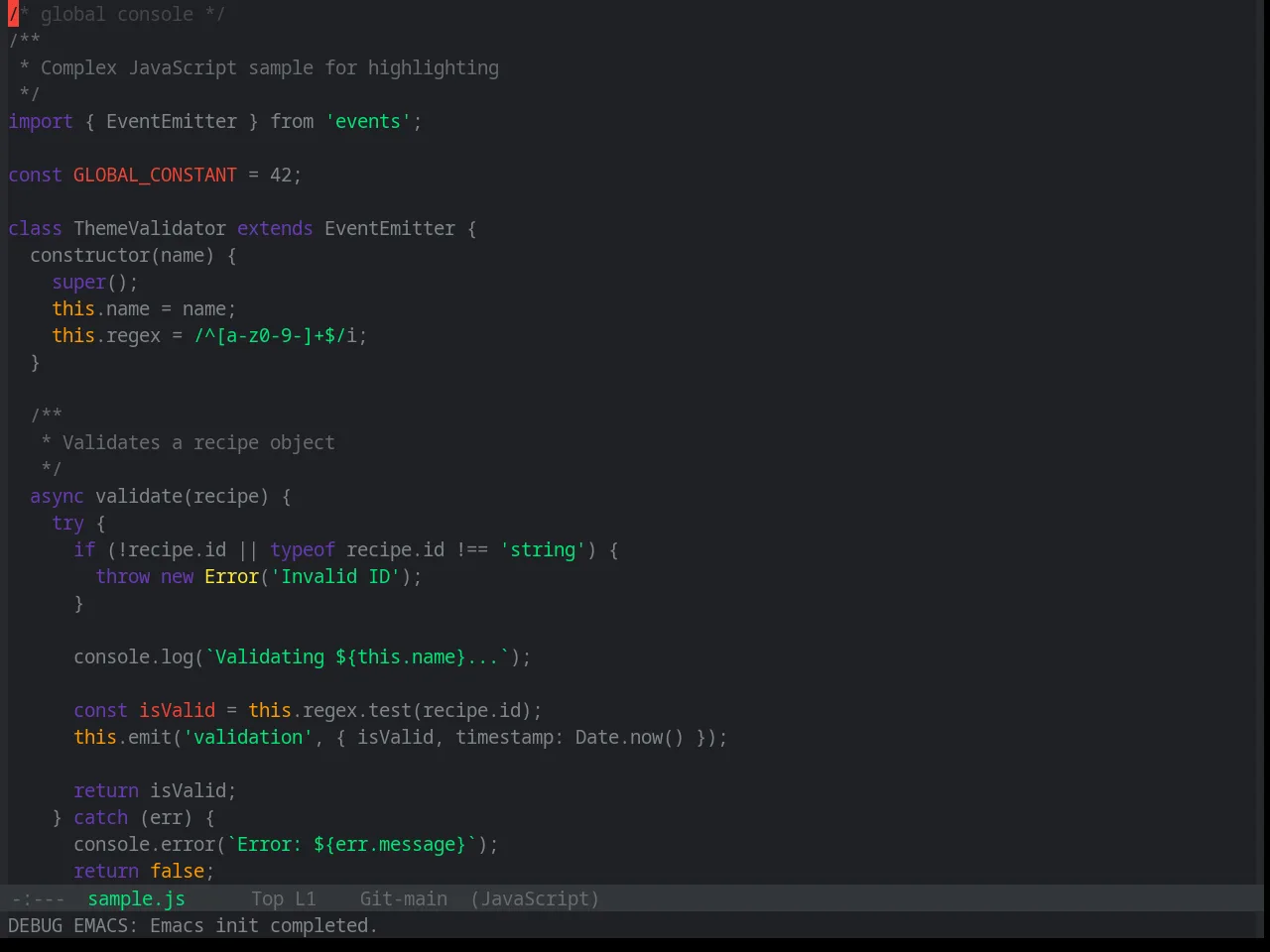Click the Top position indicator in mode line
This screenshot has height=952, width=1270.
click(267, 898)
